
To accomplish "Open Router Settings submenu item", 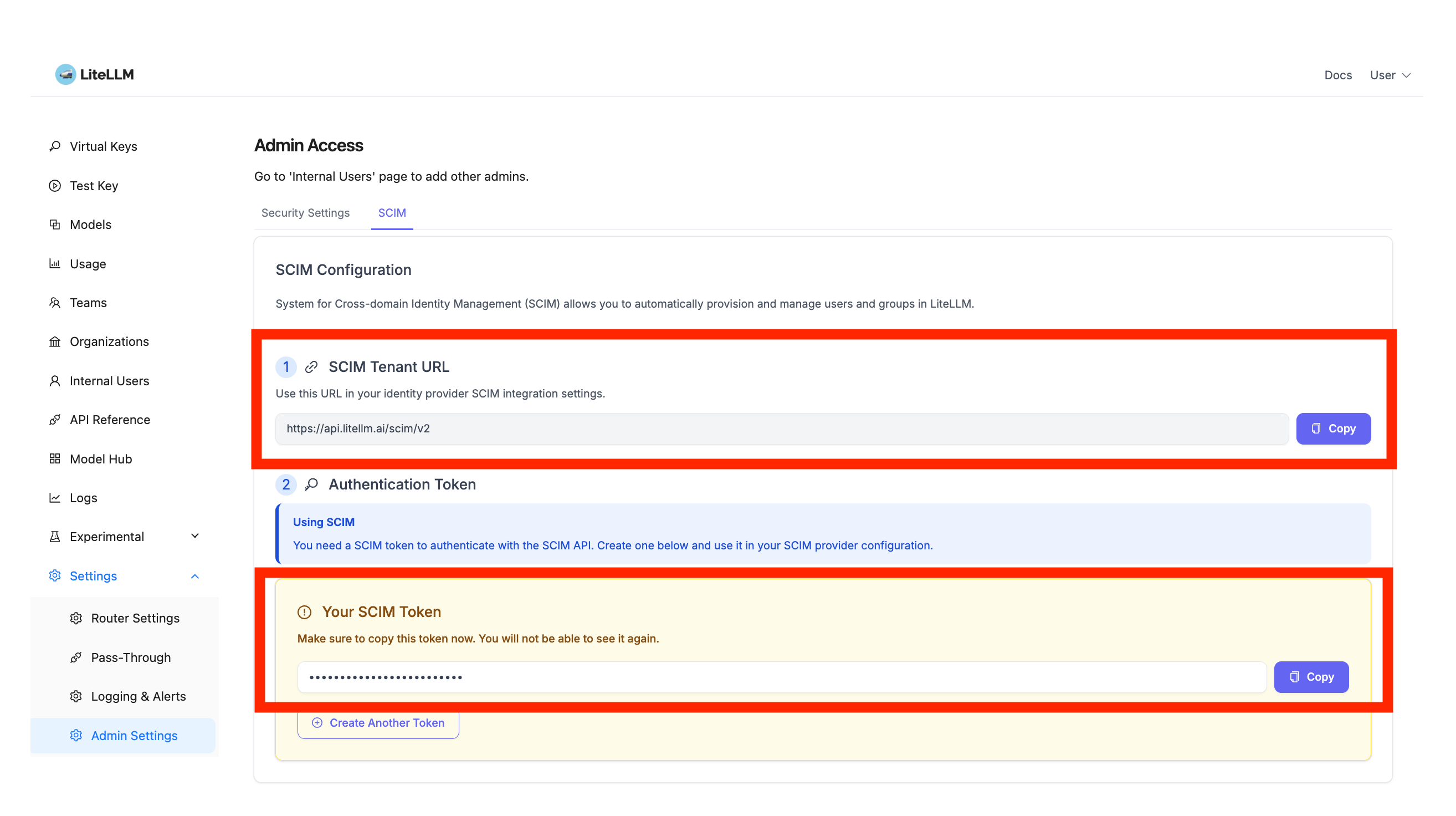I will (135, 618).
